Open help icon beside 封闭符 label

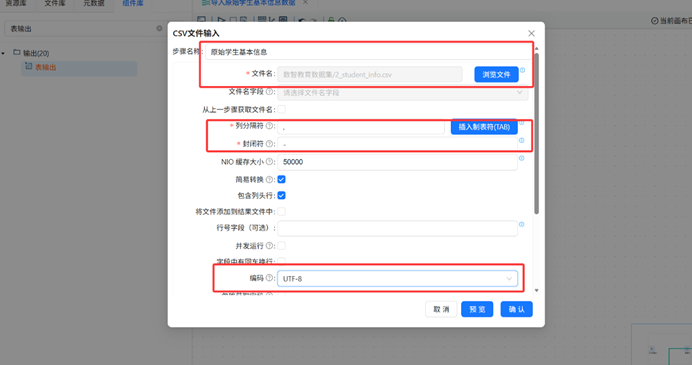[269, 144]
